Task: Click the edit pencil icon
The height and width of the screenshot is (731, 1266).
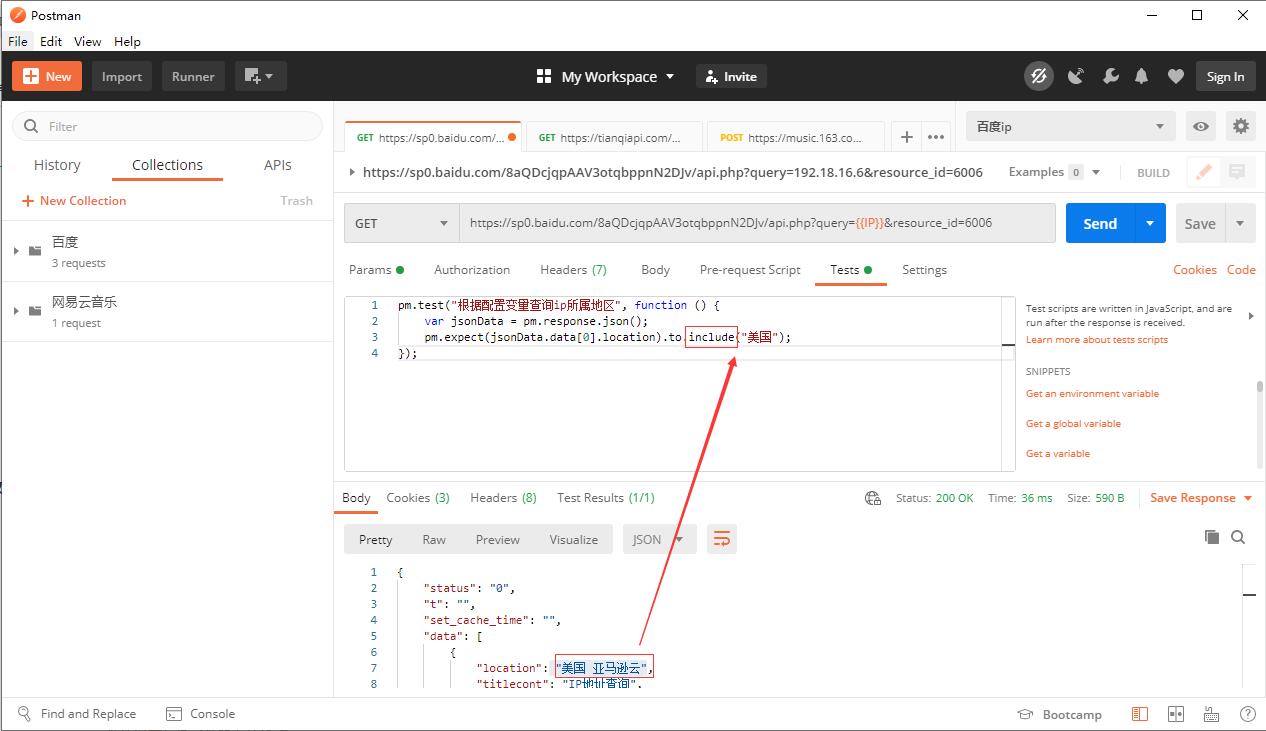Action: coord(1204,172)
